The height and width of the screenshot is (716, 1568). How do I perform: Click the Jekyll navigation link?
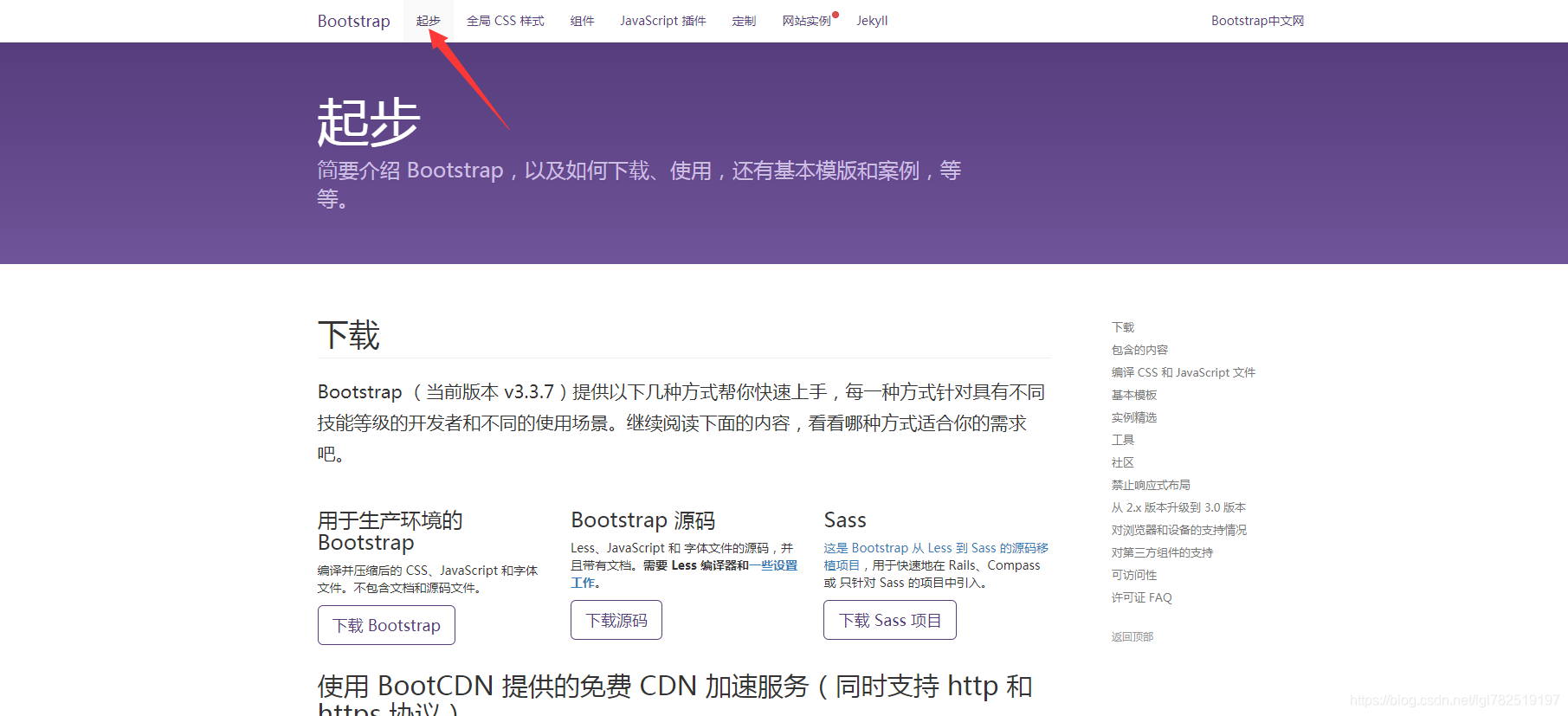[x=872, y=21]
